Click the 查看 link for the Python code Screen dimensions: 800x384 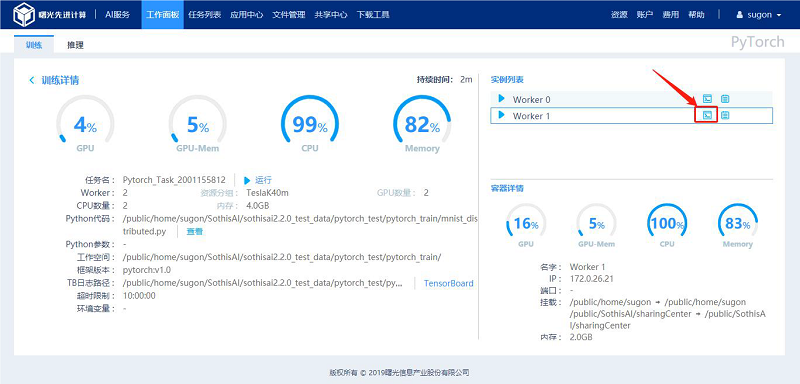pyautogui.click(x=194, y=232)
